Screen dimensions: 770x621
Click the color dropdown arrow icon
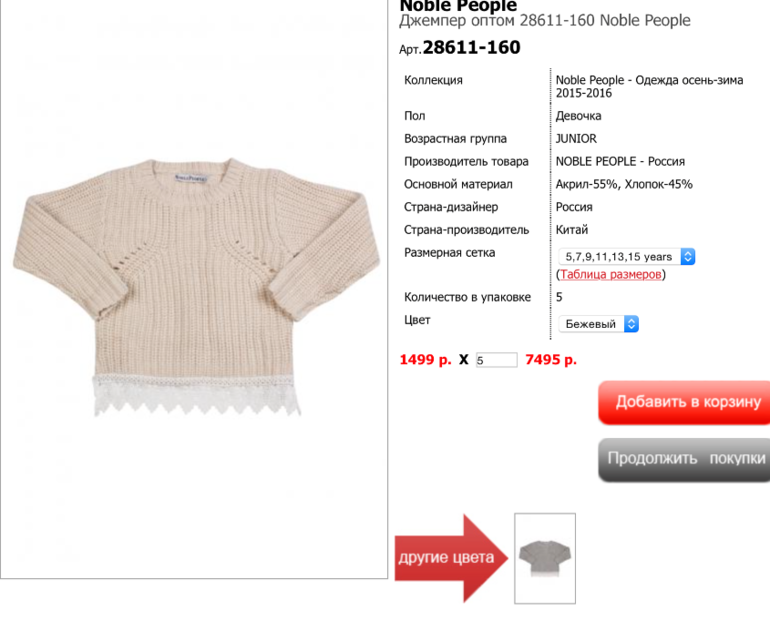[x=632, y=324]
